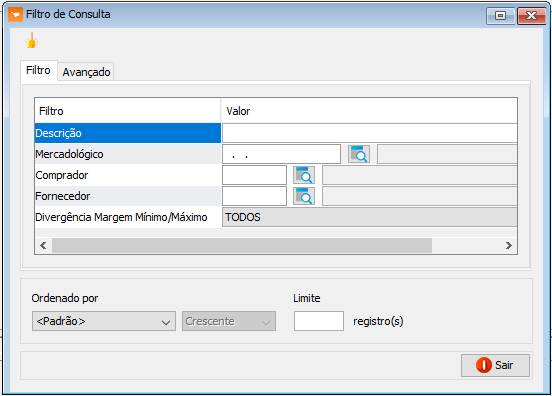Click the Sair button
552x396 pixels.
coord(495,365)
